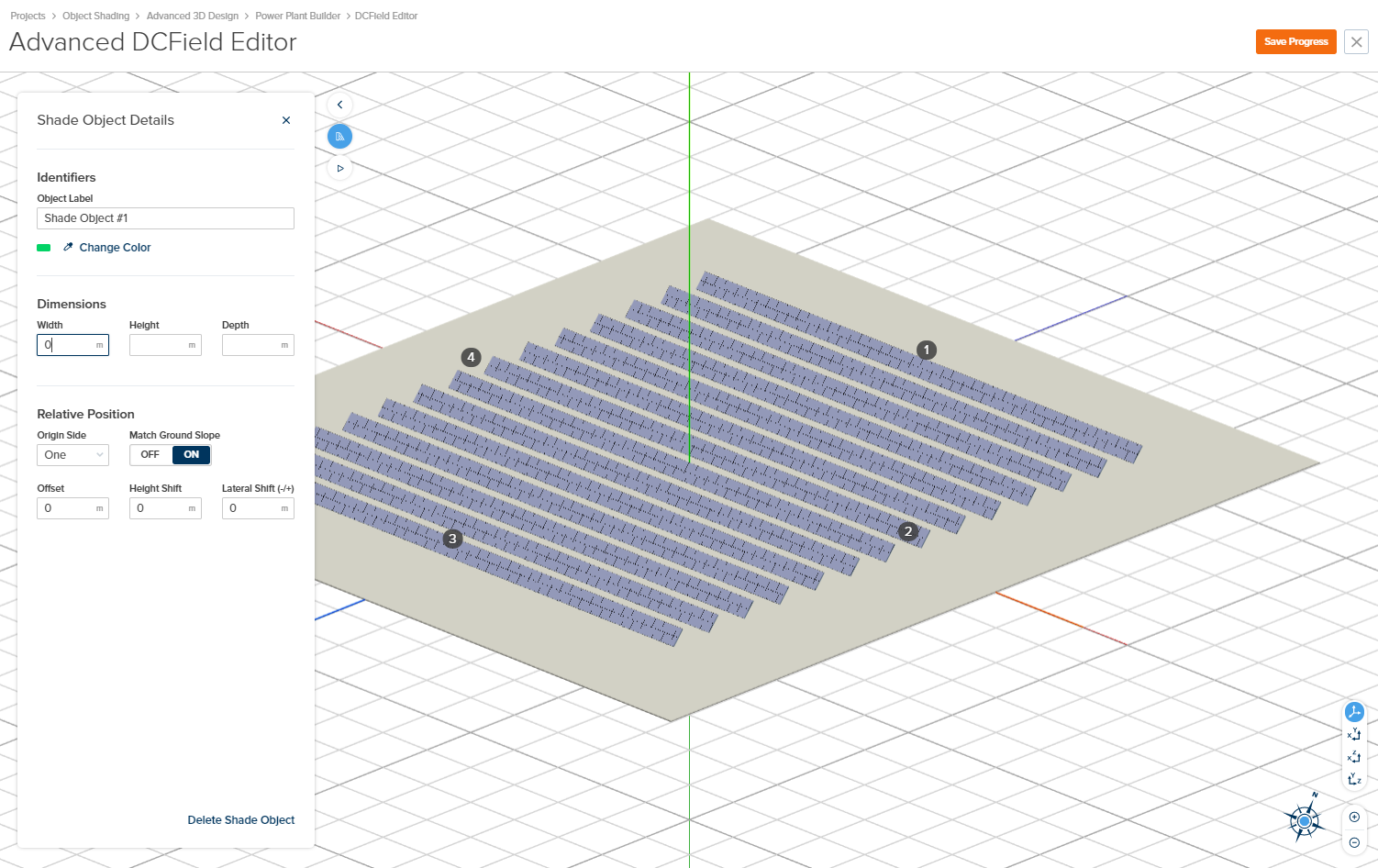The width and height of the screenshot is (1378, 868).
Task: Focus the Object Label input field
Action: (x=165, y=218)
